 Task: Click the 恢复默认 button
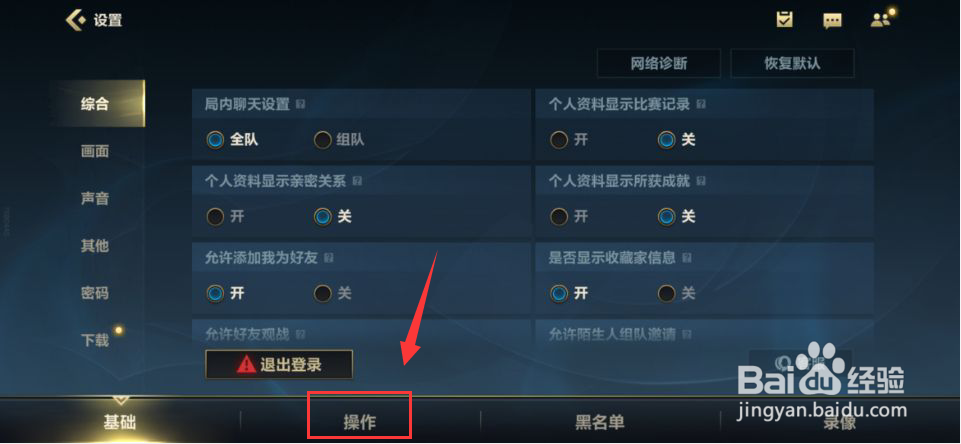(792, 64)
